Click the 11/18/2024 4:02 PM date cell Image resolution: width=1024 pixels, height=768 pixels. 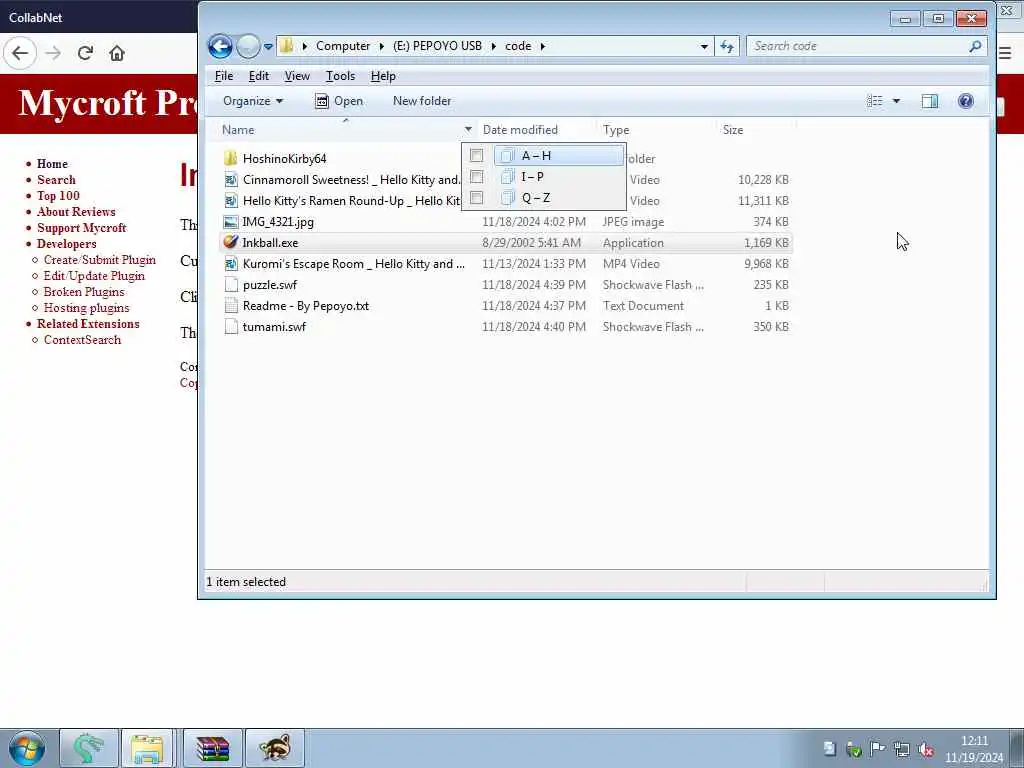pos(534,221)
